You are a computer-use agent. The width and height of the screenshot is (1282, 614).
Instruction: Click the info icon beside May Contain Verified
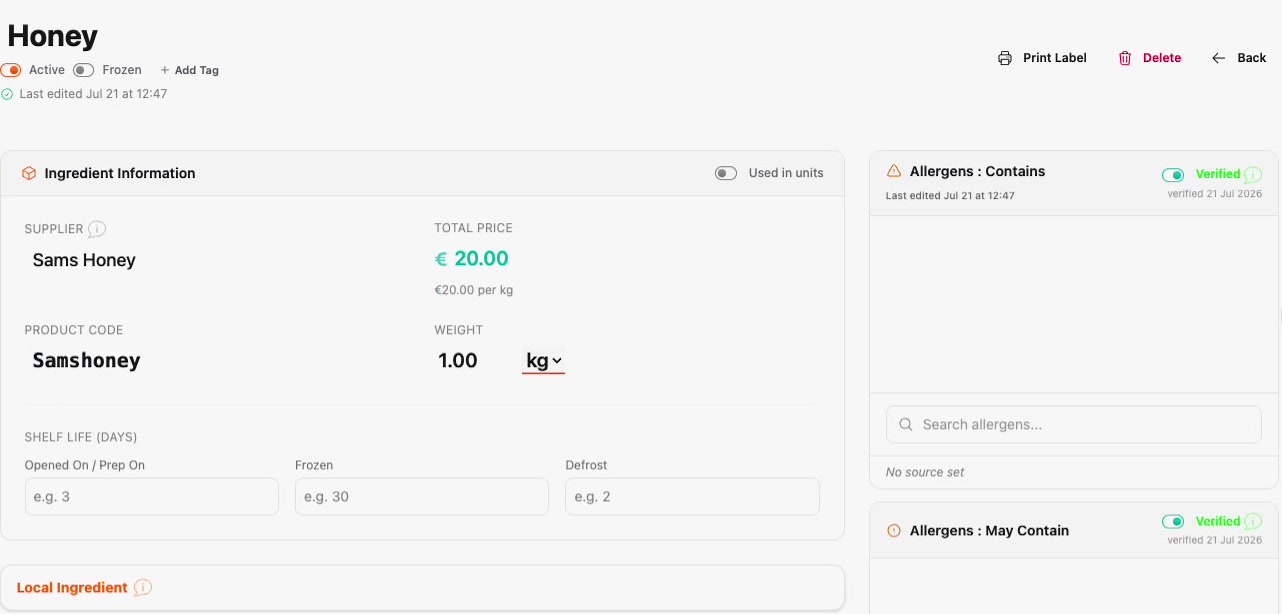(x=1253, y=522)
